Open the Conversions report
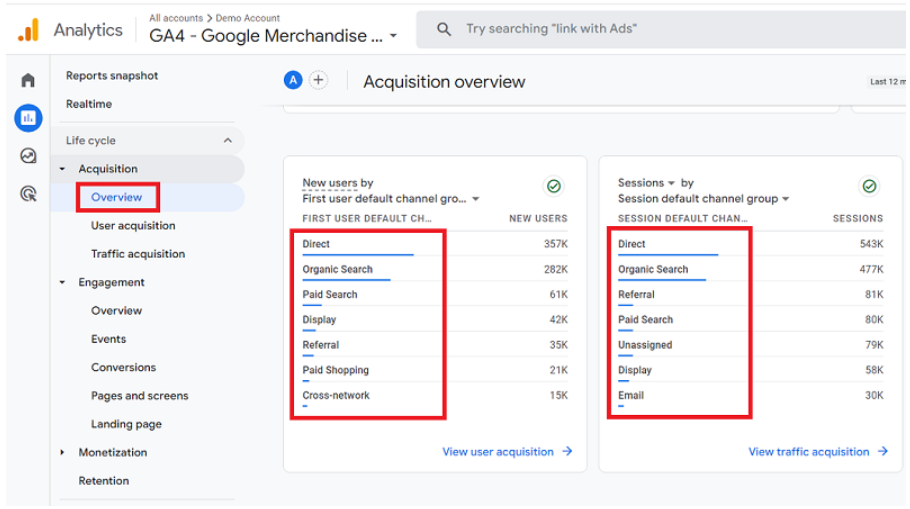 124,367
